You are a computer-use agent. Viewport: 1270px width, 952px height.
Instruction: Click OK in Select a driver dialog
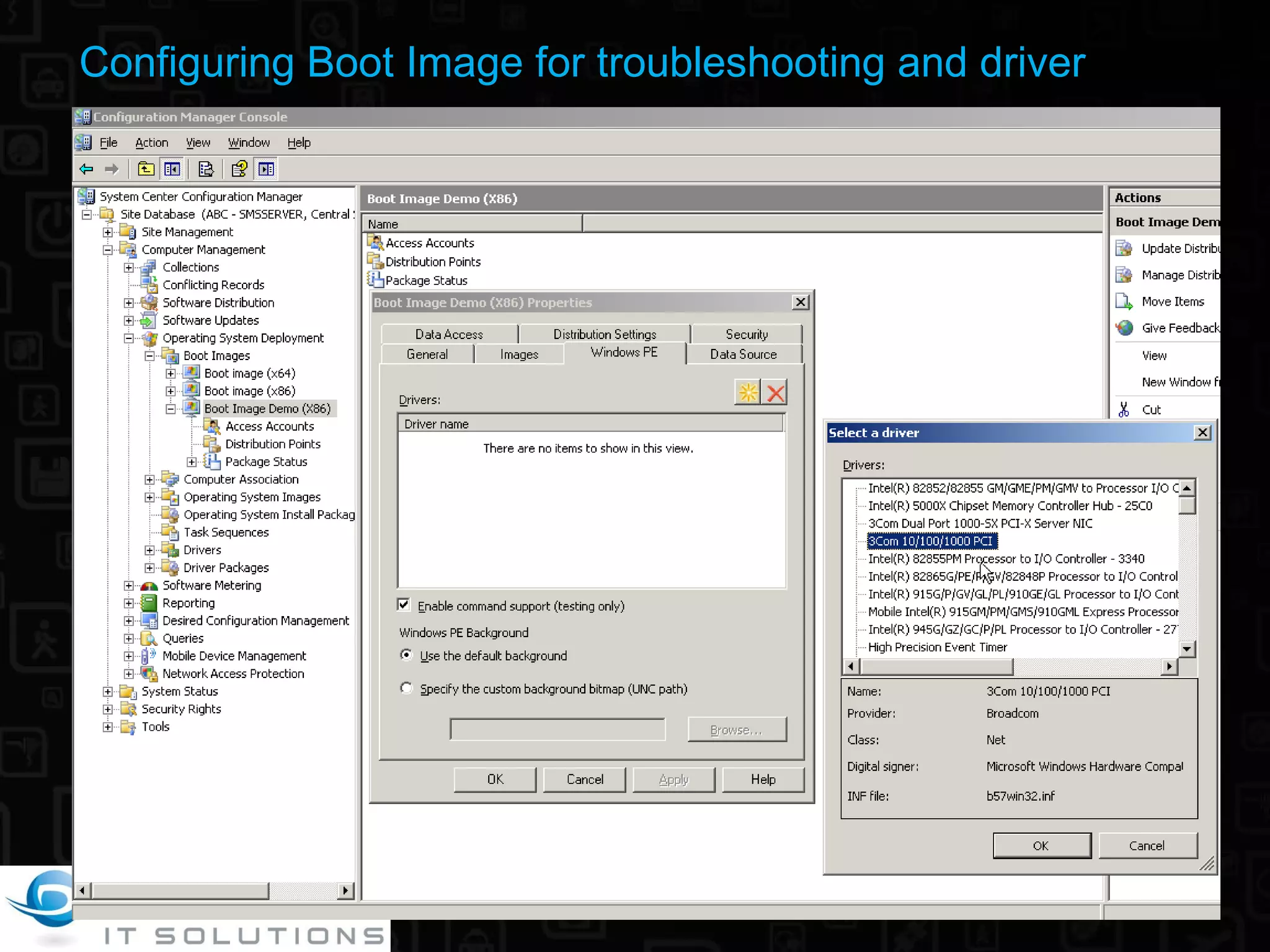click(x=1041, y=845)
